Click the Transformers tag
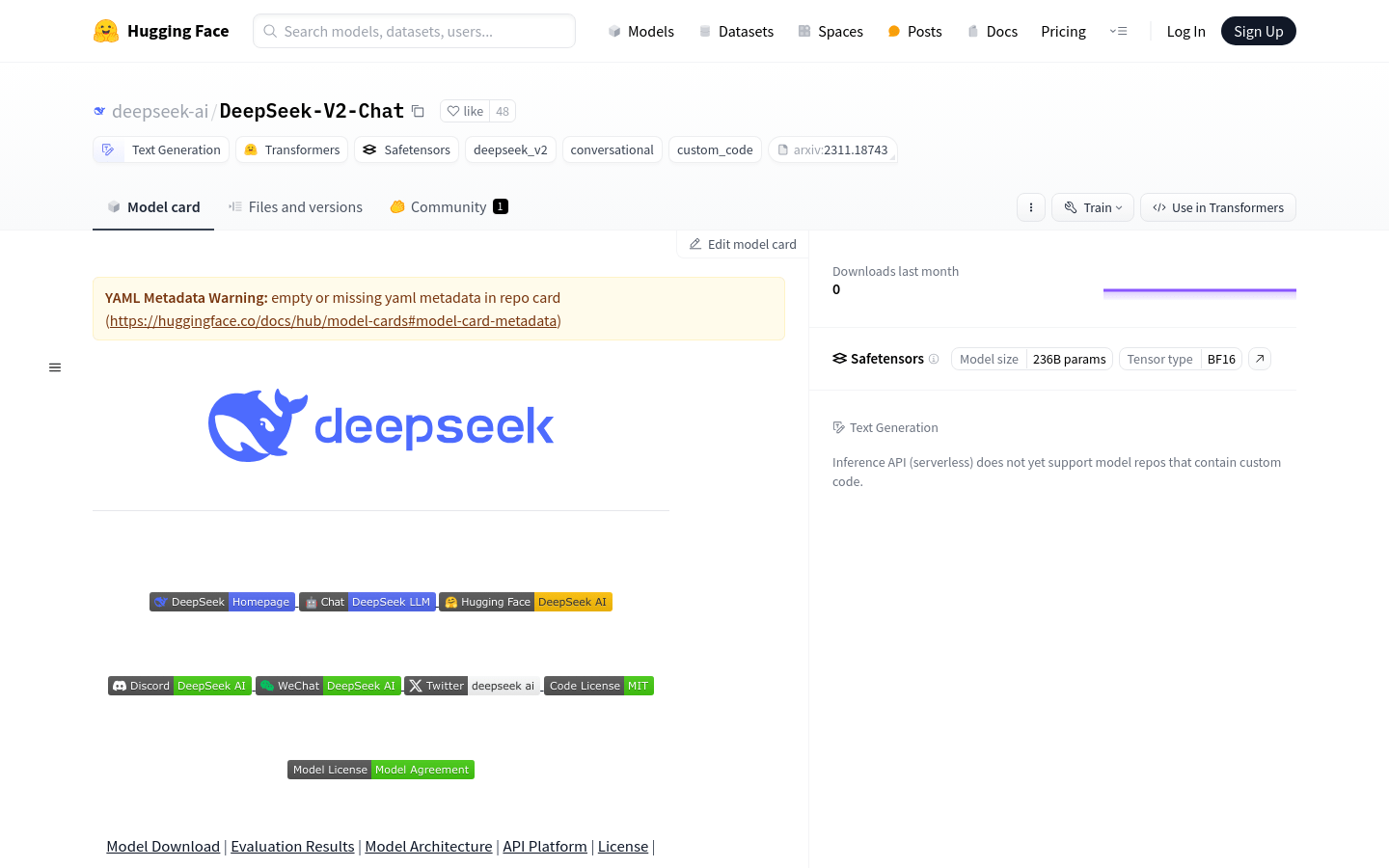 (x=291, y=149)
